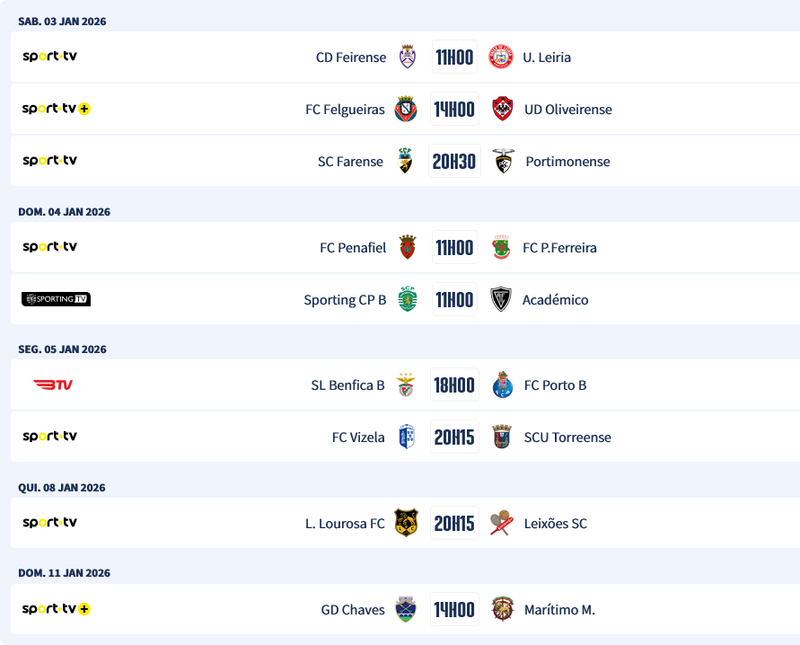Click the CD Feirense club crest
The height and width of the screenshot is (645, 800).
tap(407, 57)
